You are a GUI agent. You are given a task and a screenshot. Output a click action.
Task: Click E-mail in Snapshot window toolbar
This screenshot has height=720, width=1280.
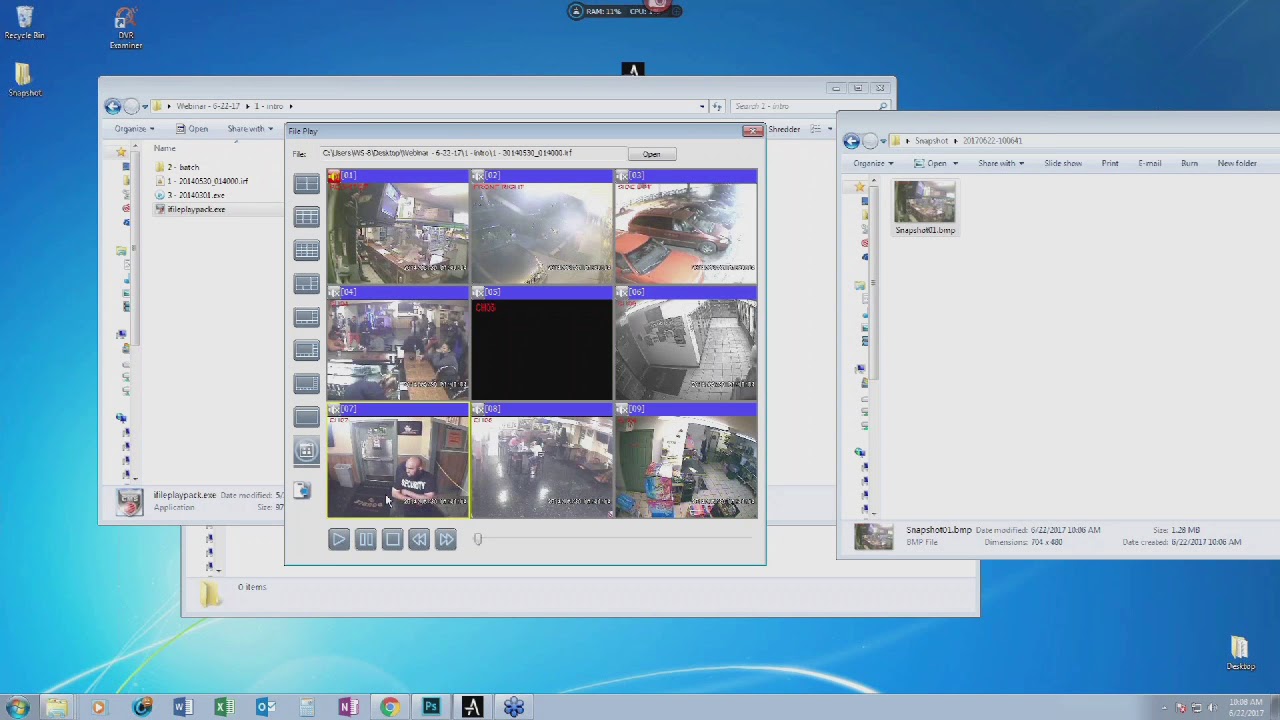click(1149, 163)
